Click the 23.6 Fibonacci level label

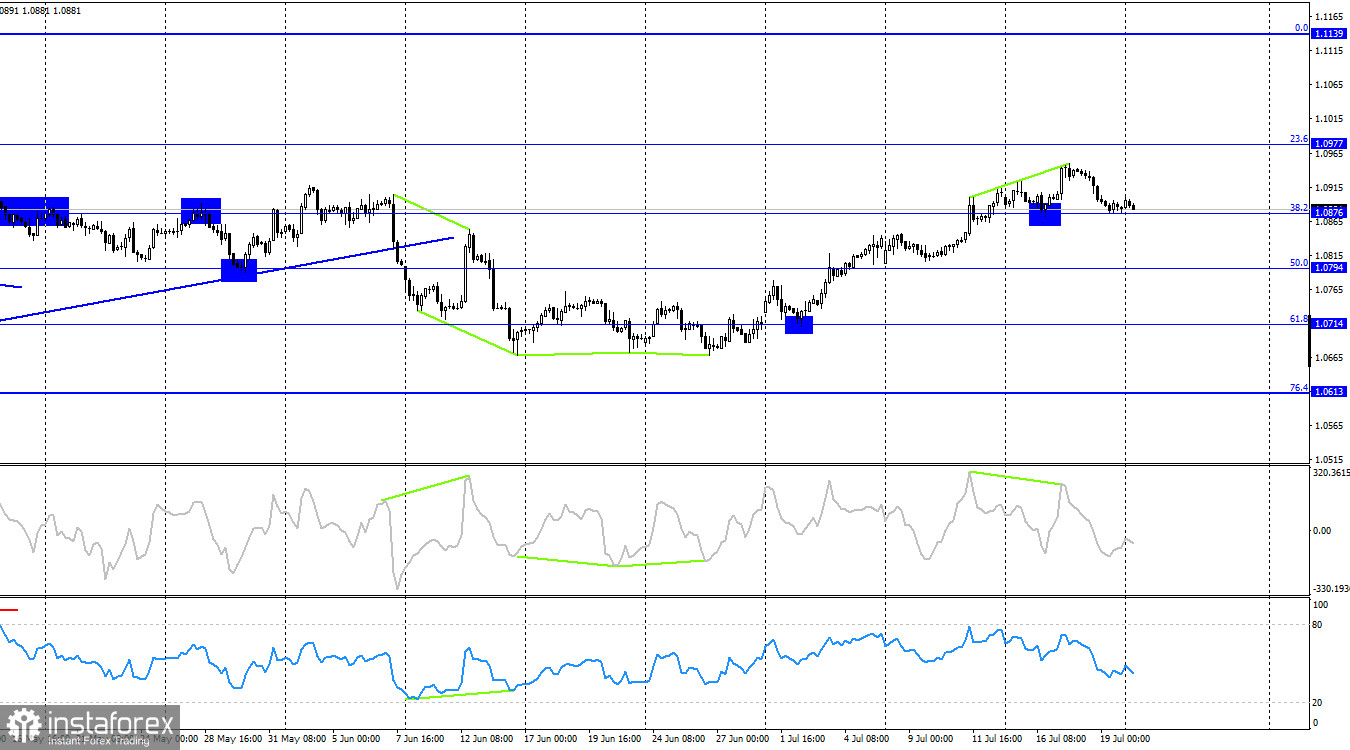pos(1300,139)
